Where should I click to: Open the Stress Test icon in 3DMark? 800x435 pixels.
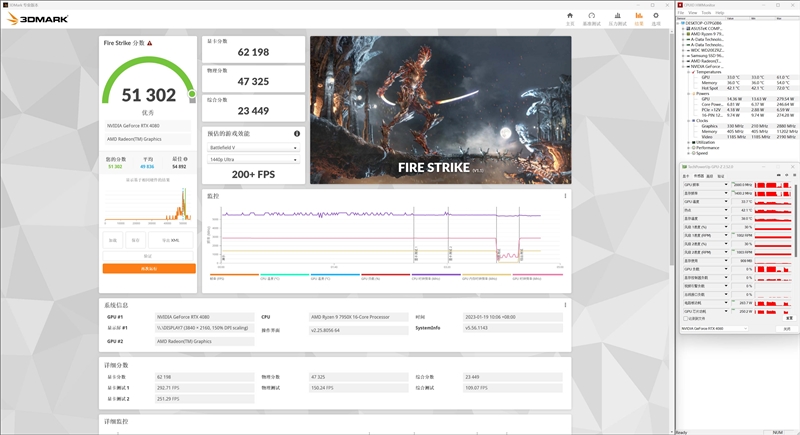click(616, 17)
